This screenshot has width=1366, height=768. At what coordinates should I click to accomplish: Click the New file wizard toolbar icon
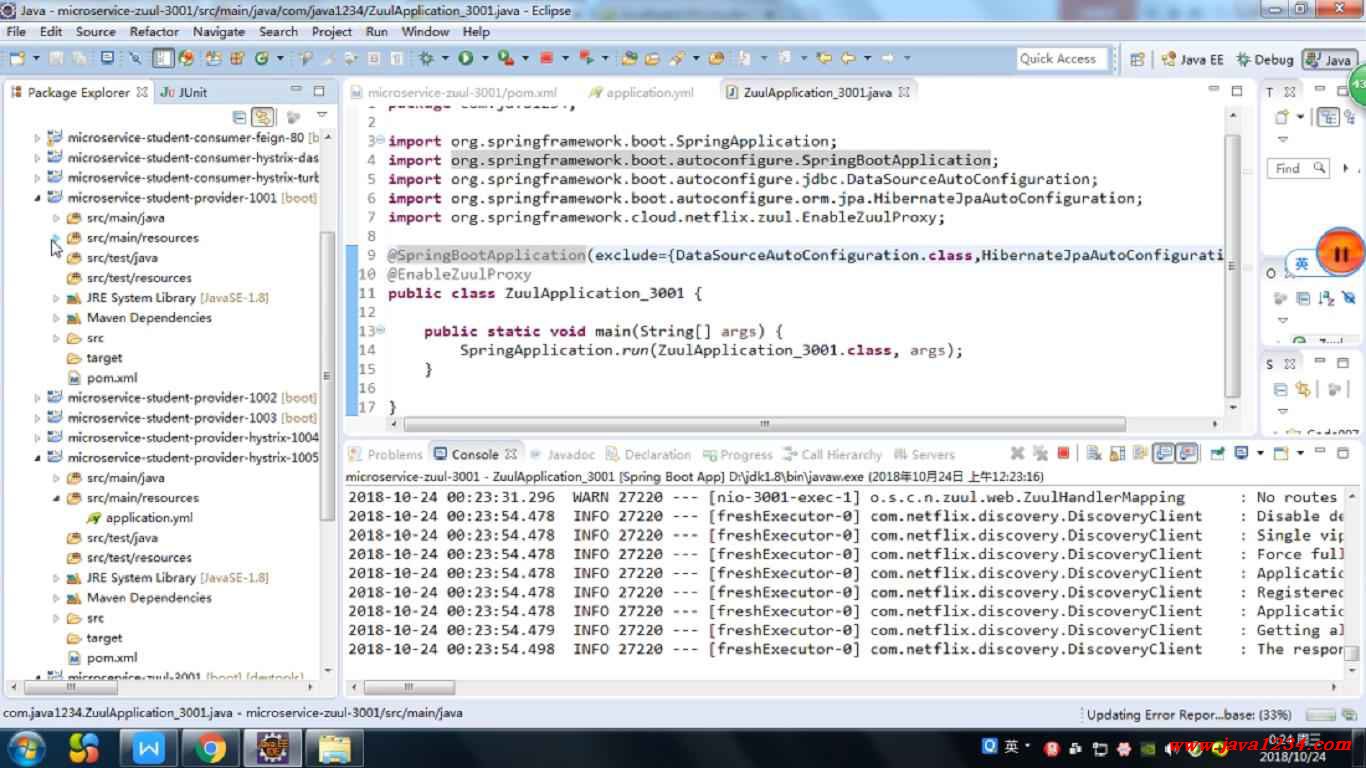pos(17,58)
